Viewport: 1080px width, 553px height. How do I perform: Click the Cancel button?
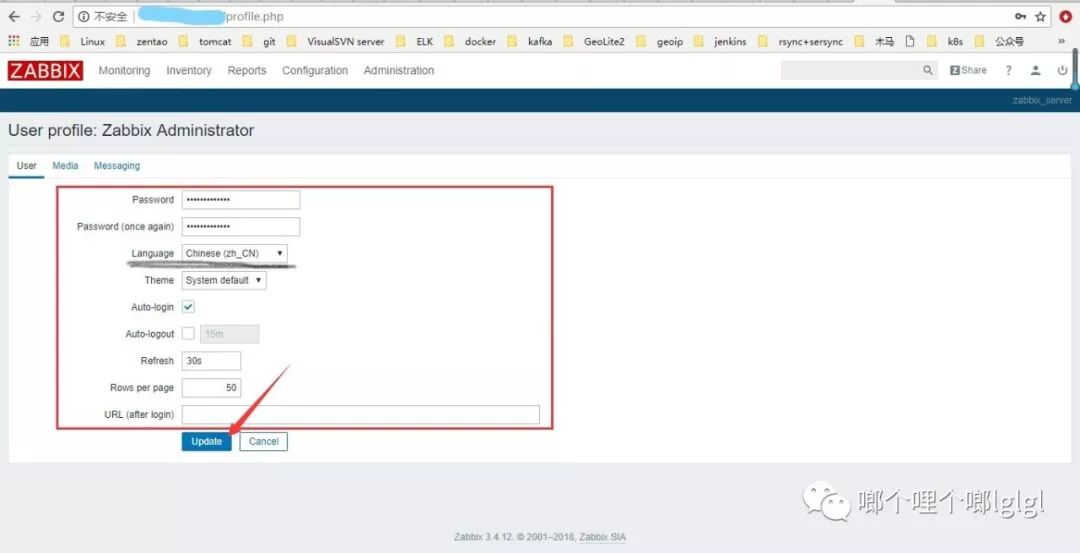[264, 441]
